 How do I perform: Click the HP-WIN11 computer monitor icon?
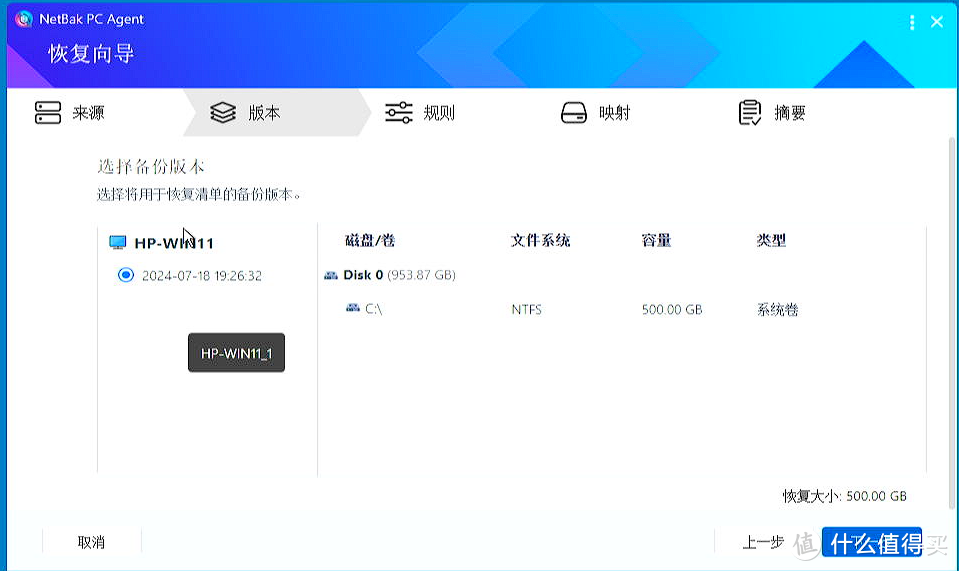[117, 243]
